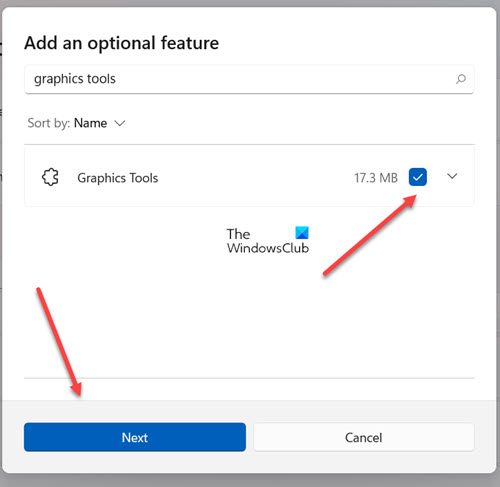Click the blank space right of the Sort by dropdown
Viewport: 500px width, 487px height.
coord(300,123)
